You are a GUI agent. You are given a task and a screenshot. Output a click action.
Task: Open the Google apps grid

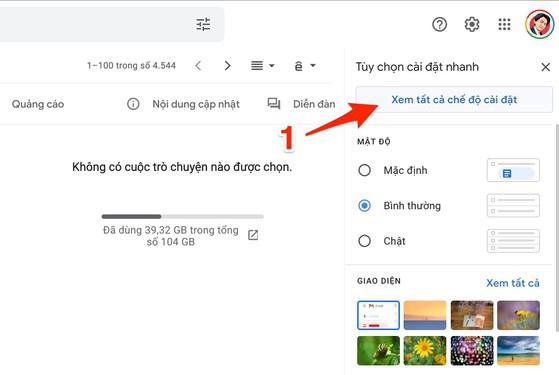click(504, 24)
